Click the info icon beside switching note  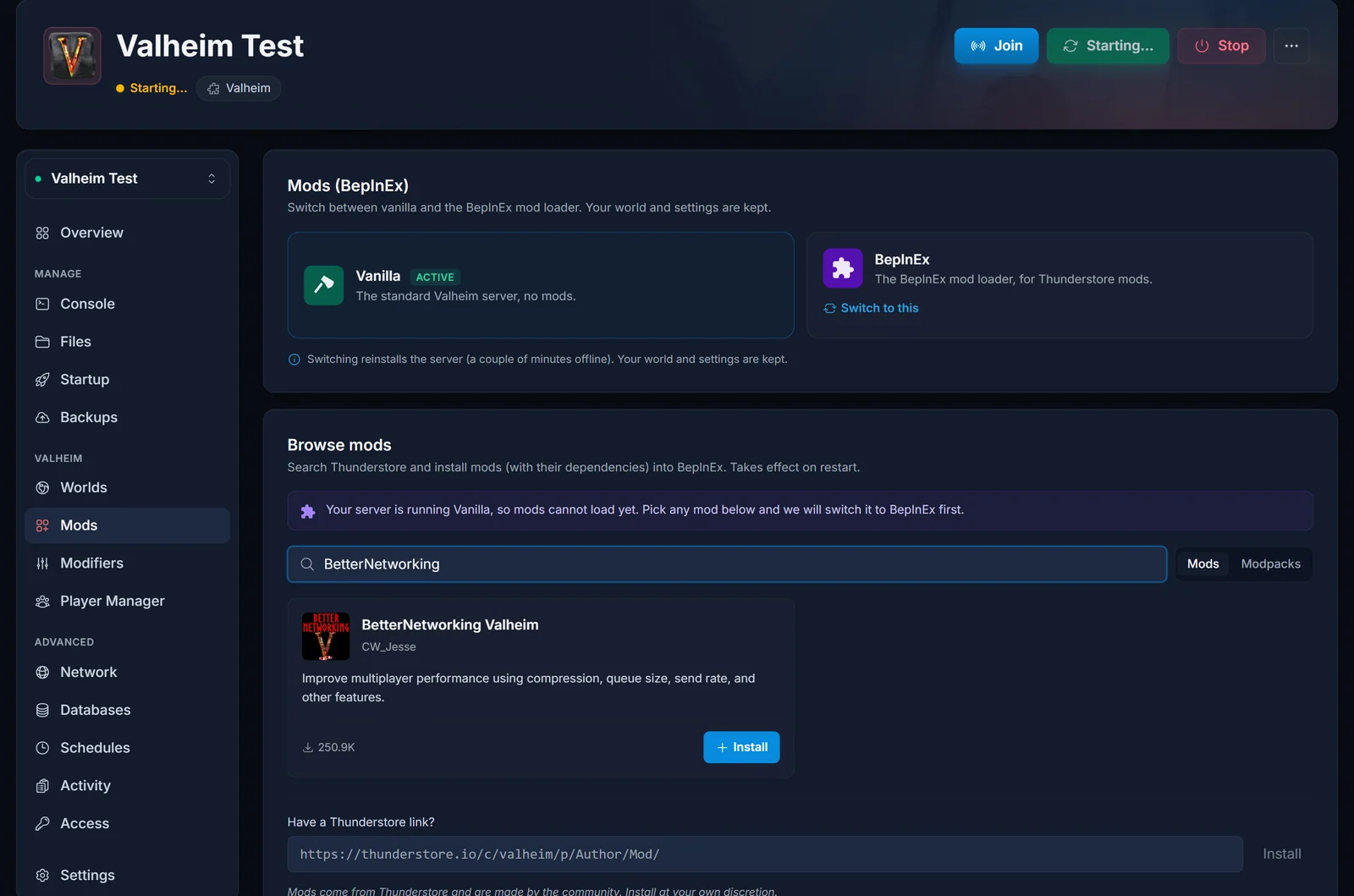[294, 360]
